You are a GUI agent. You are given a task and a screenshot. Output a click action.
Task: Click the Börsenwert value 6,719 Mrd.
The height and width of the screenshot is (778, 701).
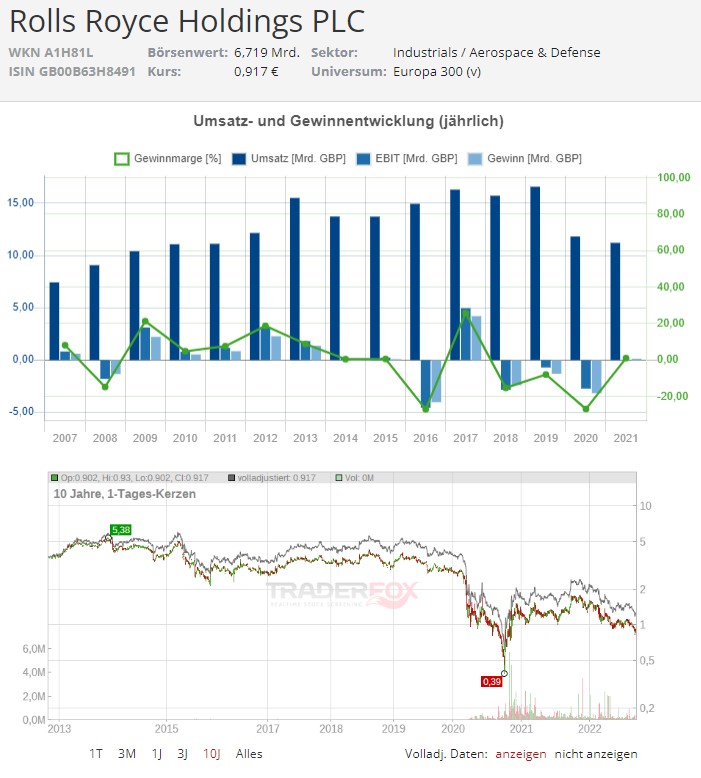tap(267, 53)
